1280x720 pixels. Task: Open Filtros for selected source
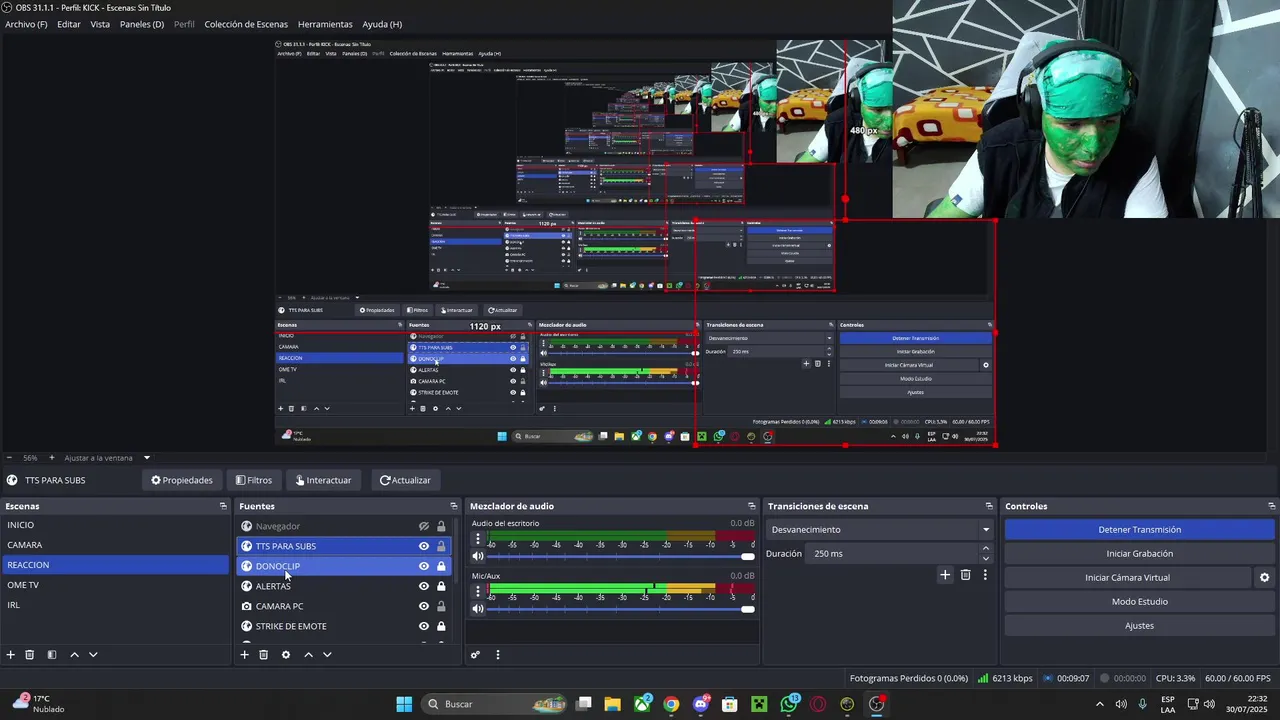point(253,480)
